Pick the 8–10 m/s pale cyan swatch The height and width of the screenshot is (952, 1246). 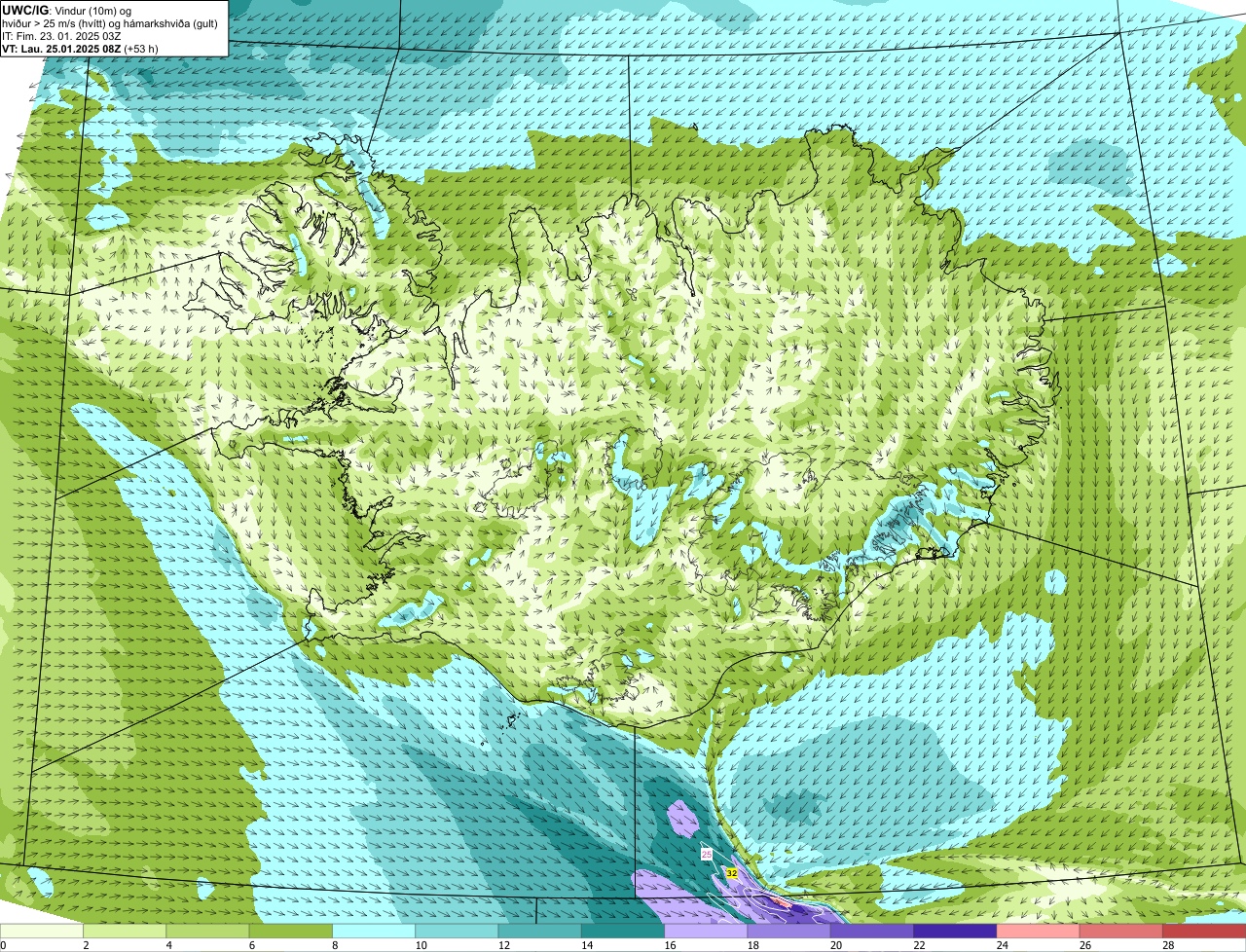coord(374,932)
